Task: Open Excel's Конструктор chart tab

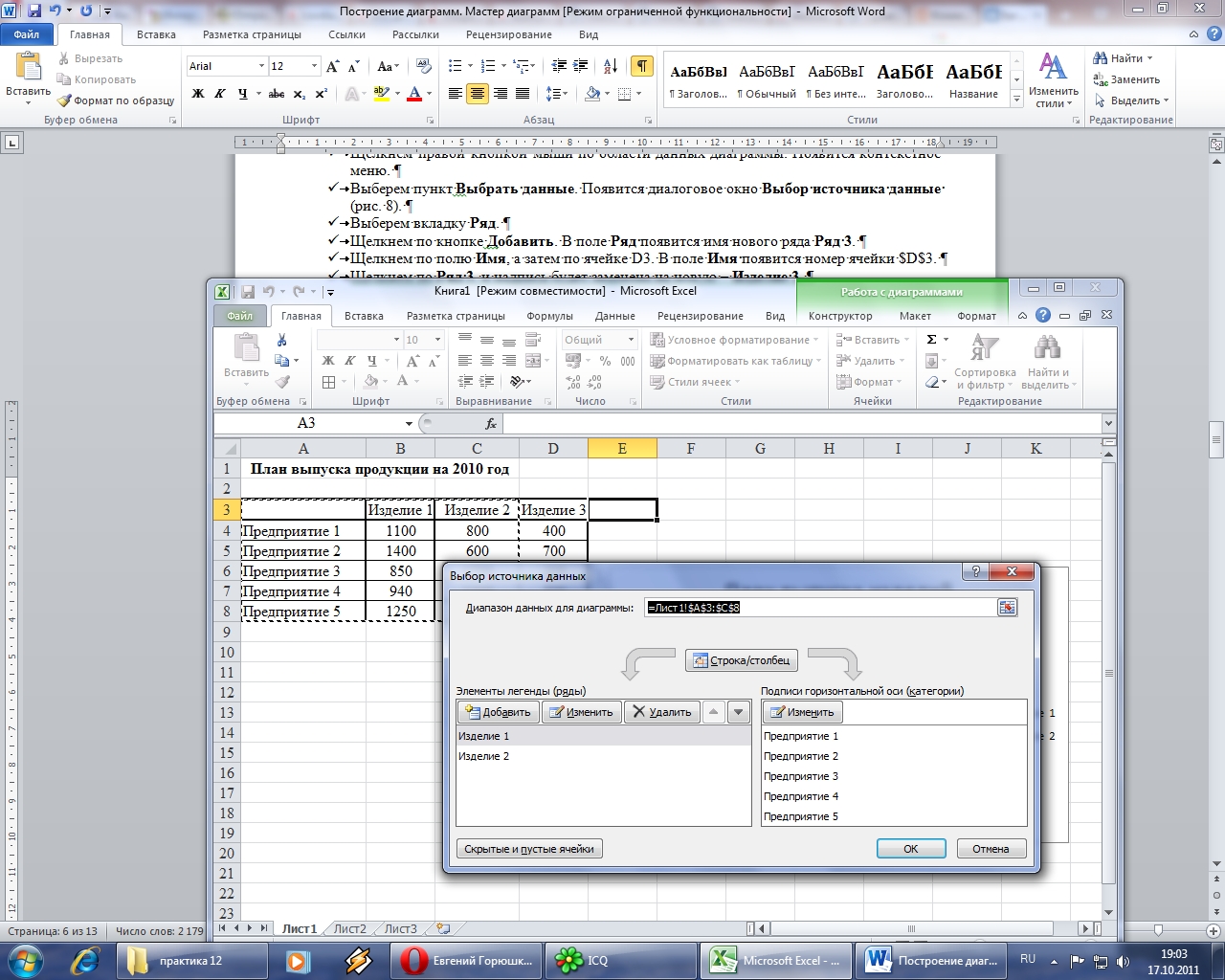Action: point(840,316)
